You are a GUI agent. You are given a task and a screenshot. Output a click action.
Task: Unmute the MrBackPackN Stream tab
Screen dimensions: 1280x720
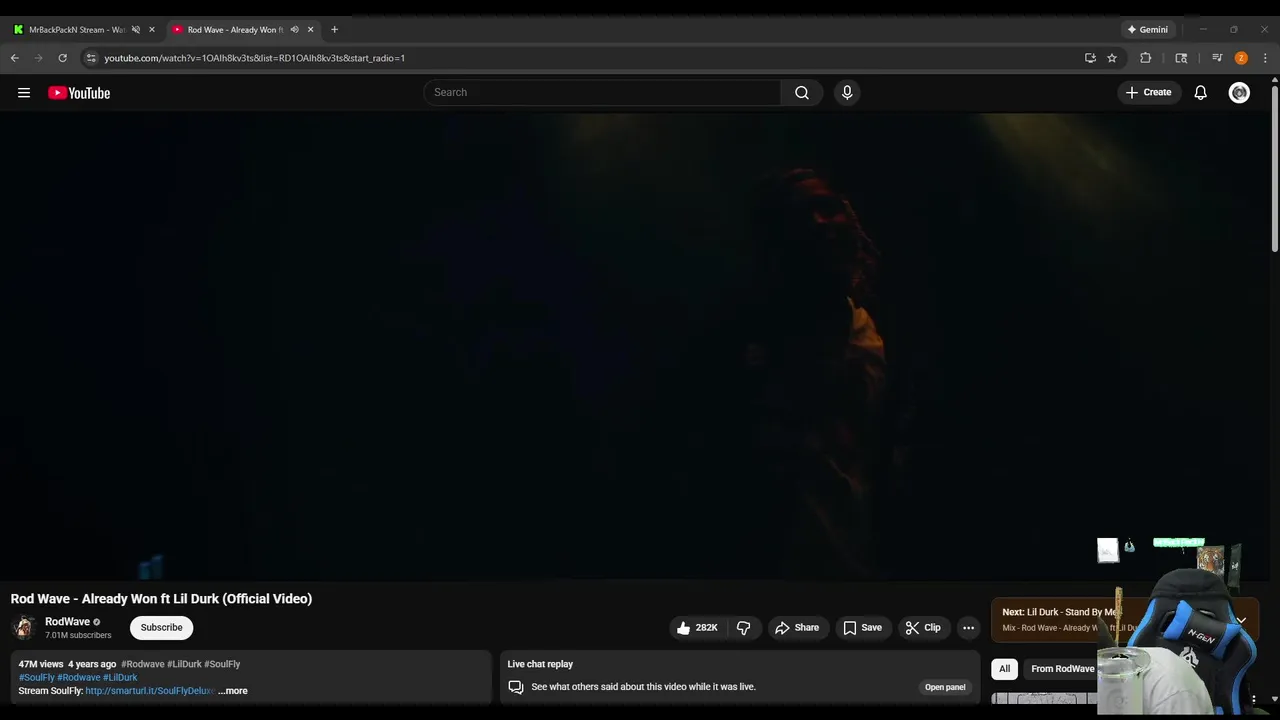point(136,30)
